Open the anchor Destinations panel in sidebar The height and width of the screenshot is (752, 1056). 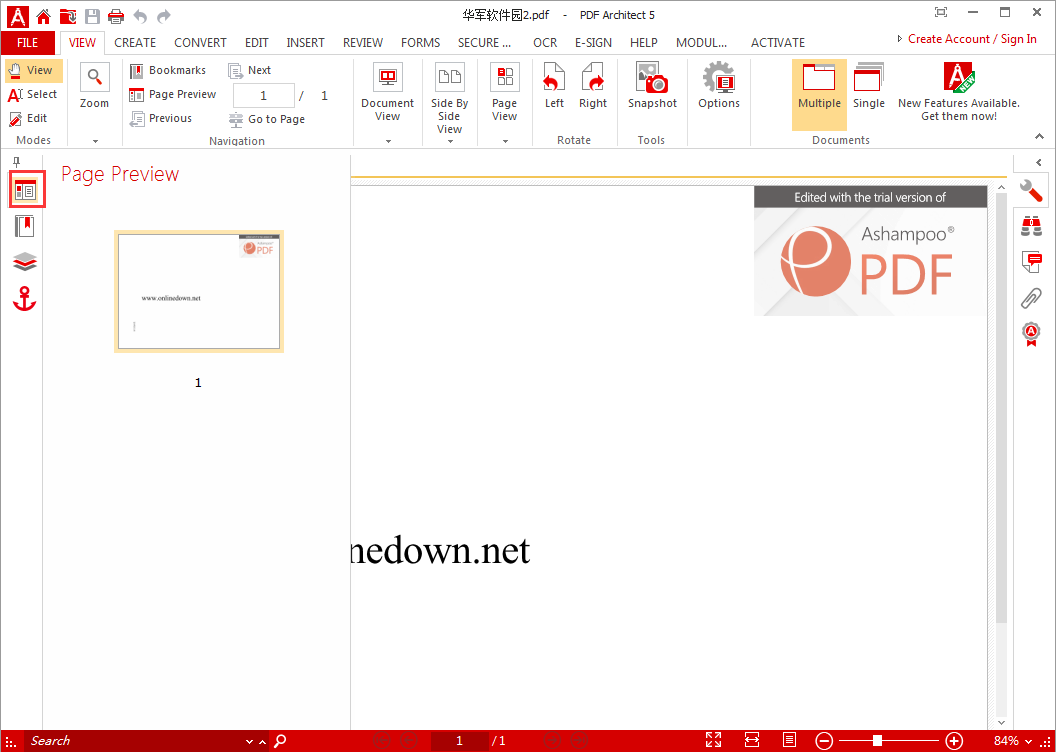25,298
